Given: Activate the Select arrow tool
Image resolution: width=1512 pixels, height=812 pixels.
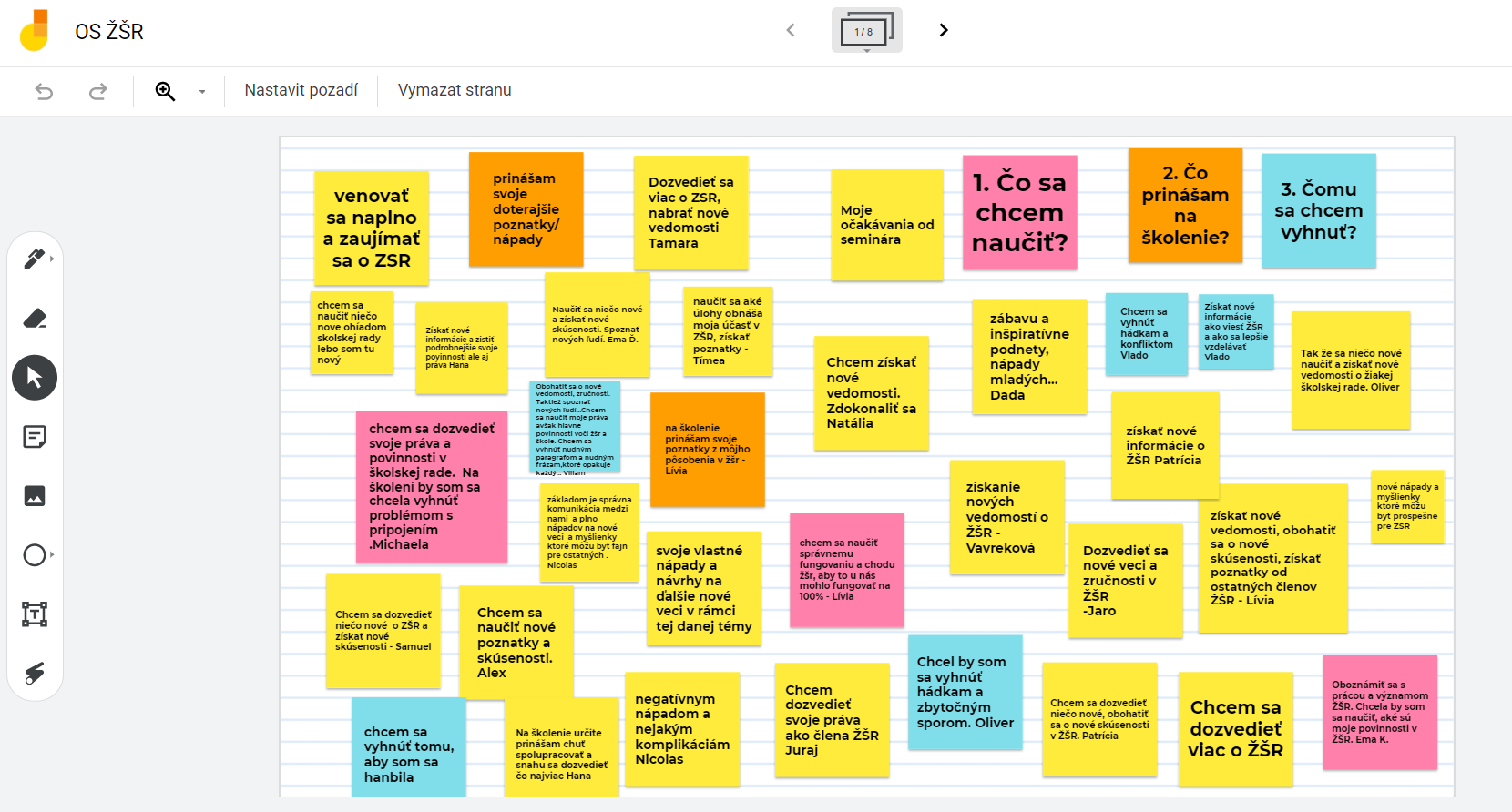Looking at the screenshot, I should [x=35, y=378].
